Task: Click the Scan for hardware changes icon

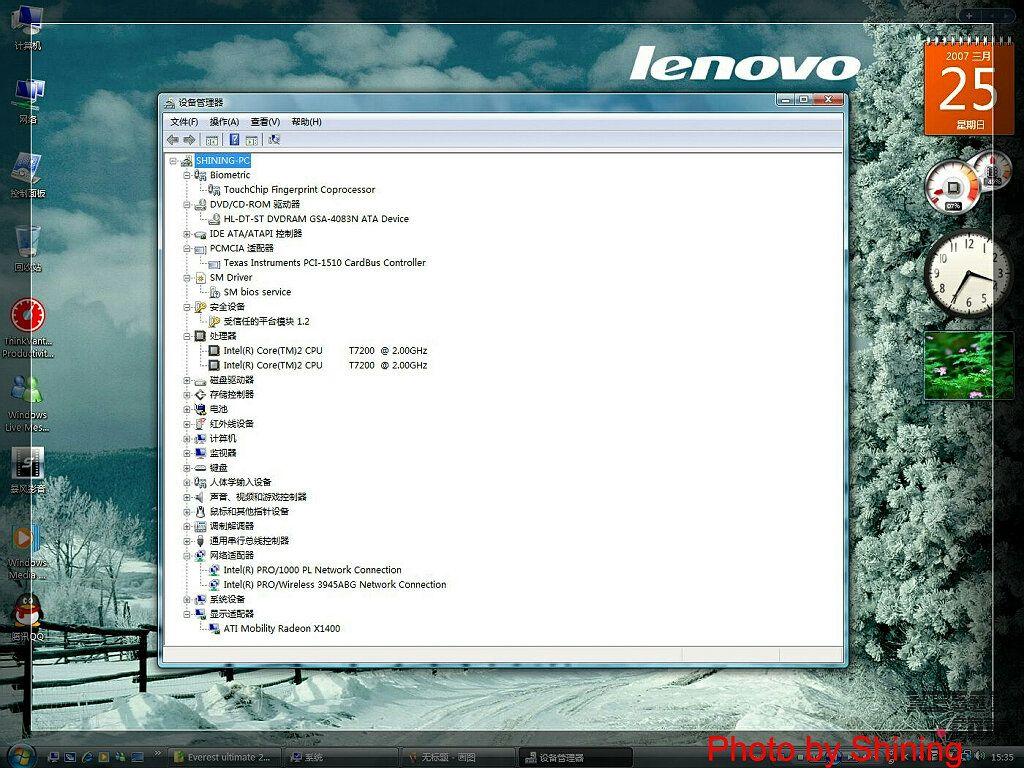Action: (274, 140)
